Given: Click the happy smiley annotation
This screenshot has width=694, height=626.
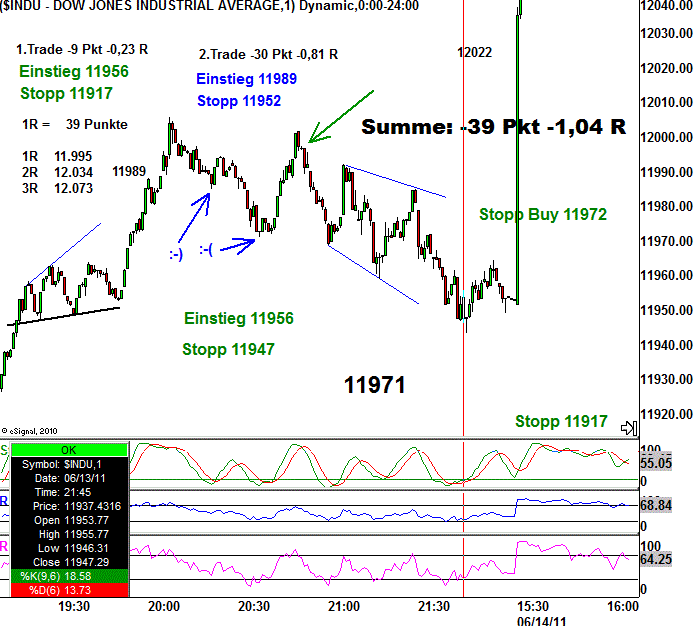Looking at the screenshot, I should (176, 255).
